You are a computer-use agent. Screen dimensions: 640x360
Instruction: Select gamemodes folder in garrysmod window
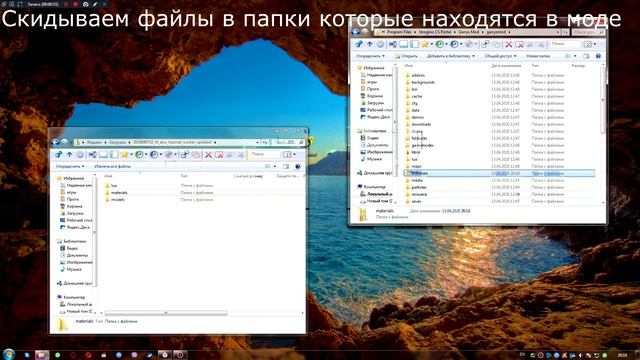[x=419, y=145]
